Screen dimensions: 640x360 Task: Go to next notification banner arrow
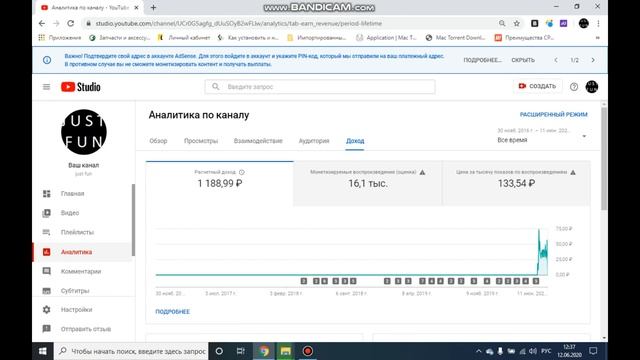[593, 60]
